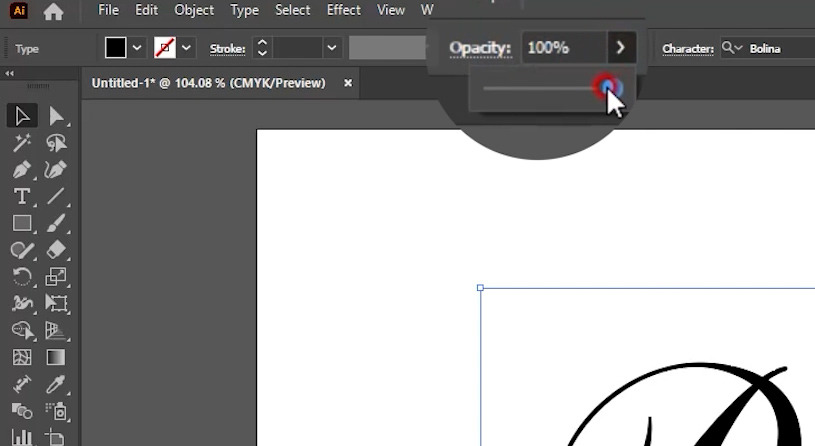This screenshot has height=446, width=815.
Task: Choose the Warp tool
Action: point(22,303)
